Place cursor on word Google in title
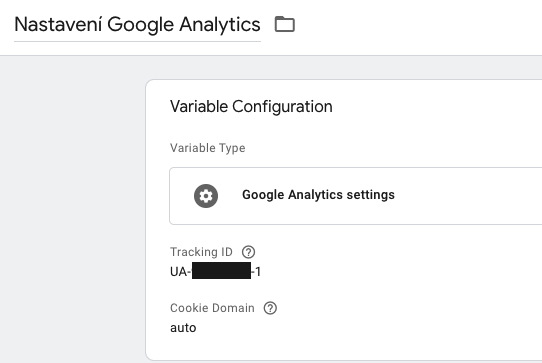The image size is (542, 363). point(140,25)
